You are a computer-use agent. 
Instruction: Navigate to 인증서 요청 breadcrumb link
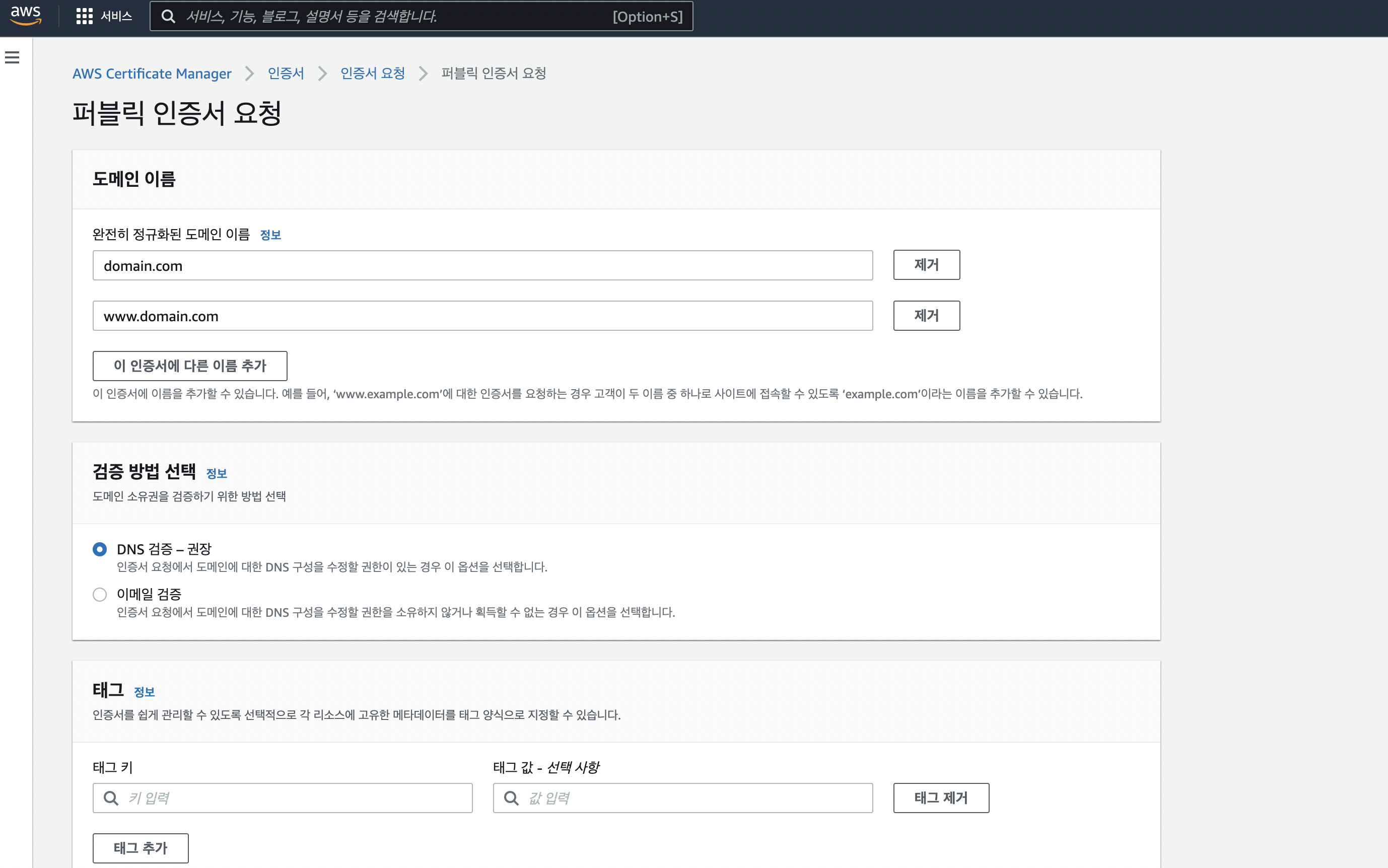click(x=373, y=74)
